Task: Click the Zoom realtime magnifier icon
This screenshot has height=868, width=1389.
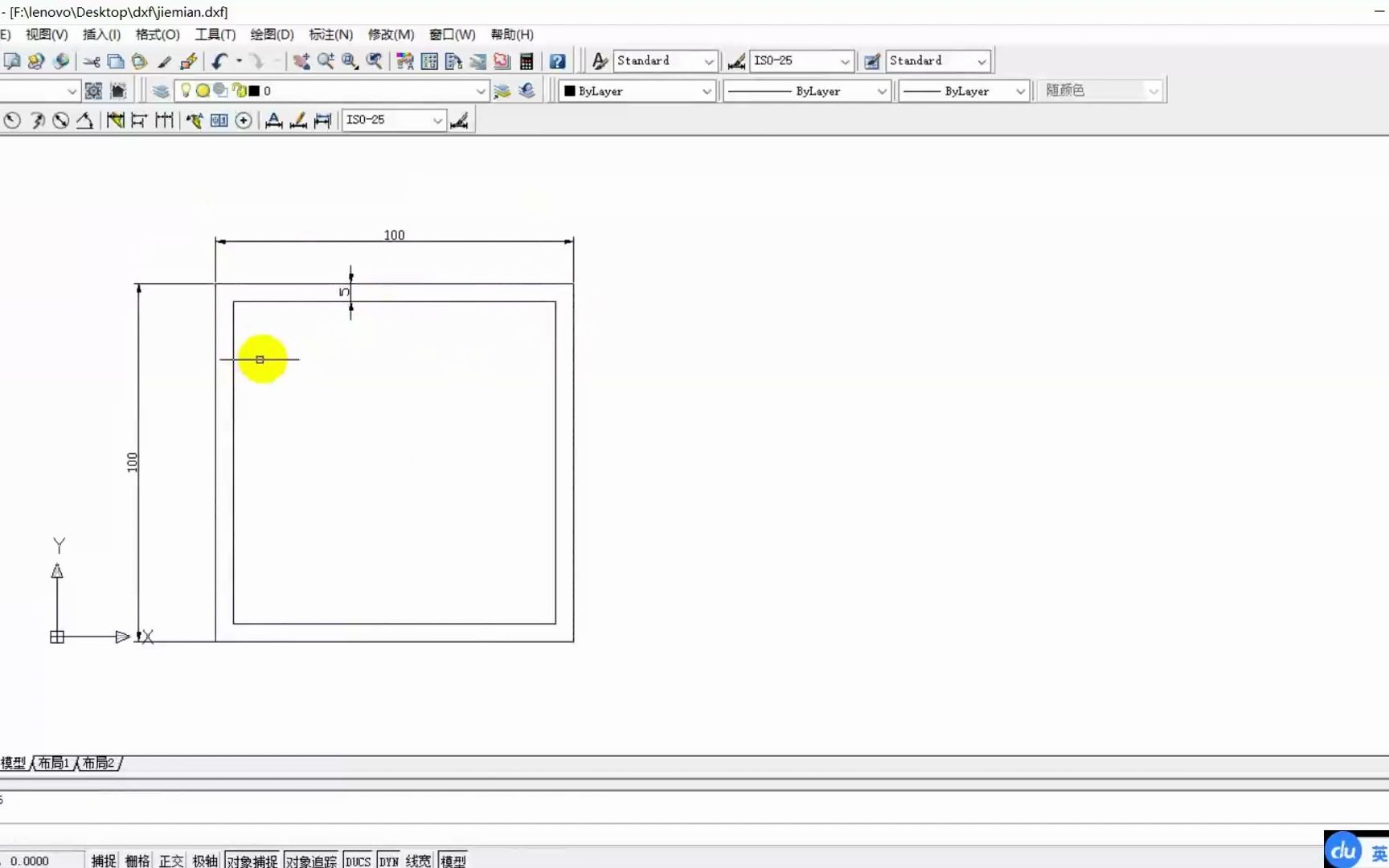Action: (326, 61)
